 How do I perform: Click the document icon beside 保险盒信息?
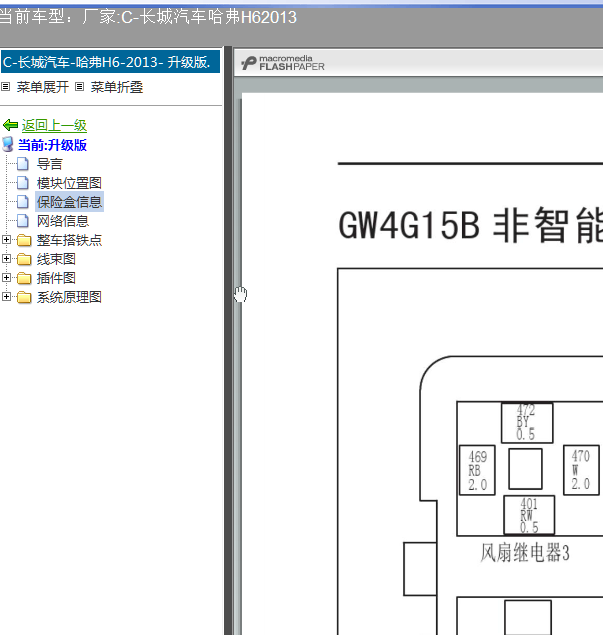23,201
